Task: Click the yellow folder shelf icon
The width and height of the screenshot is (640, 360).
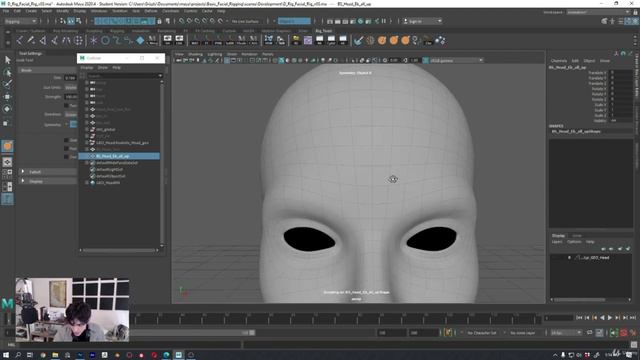Action: [296, 40]
